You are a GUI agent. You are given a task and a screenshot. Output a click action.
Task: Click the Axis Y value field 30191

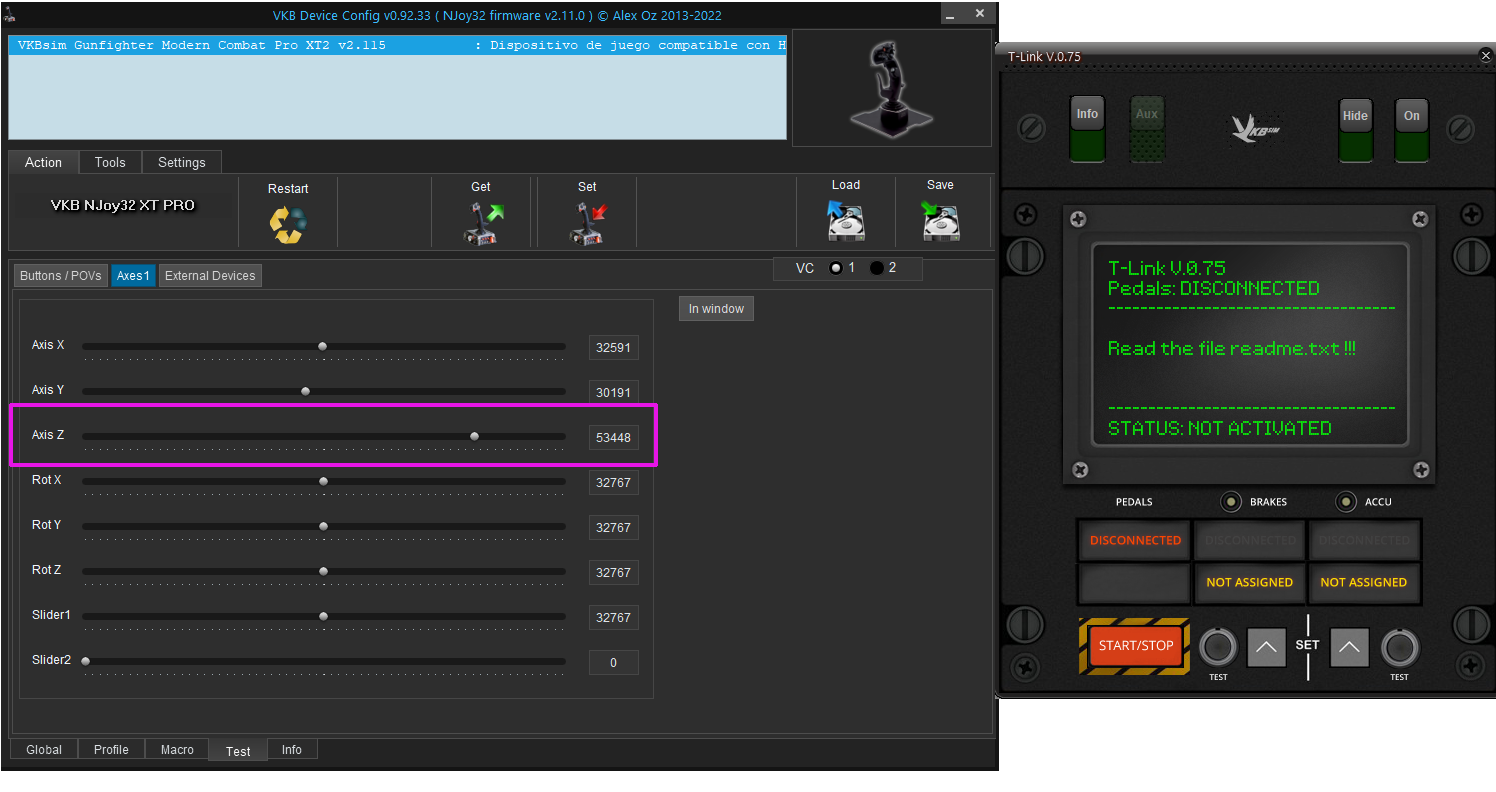point(613,393)
